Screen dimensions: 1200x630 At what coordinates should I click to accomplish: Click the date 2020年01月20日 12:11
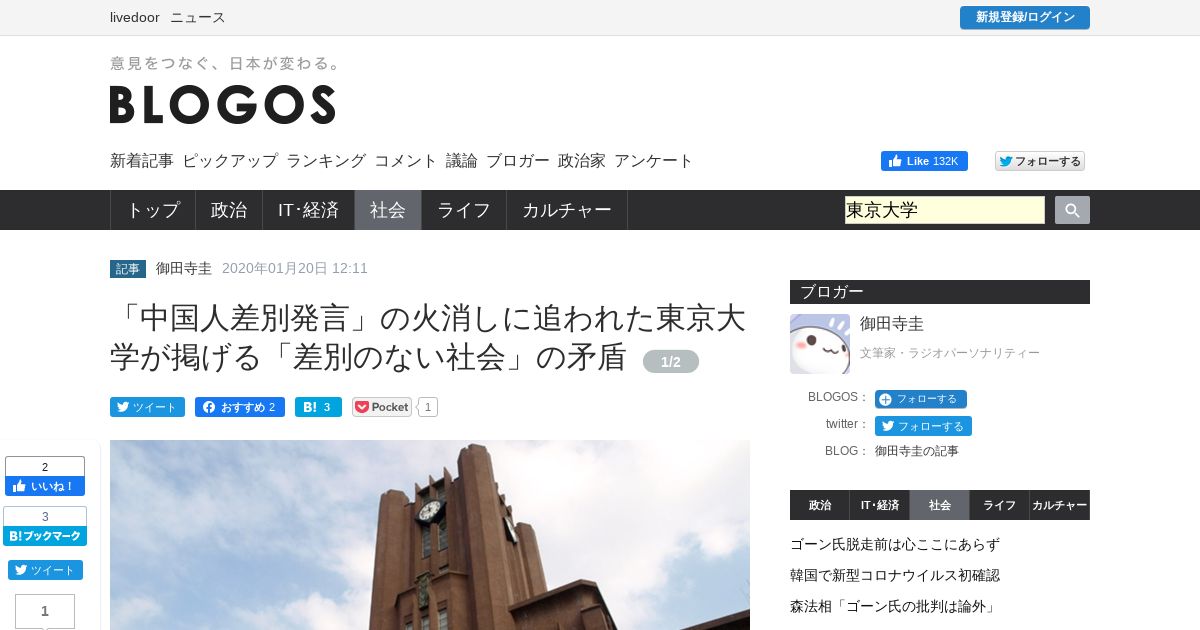coord(295,268)
